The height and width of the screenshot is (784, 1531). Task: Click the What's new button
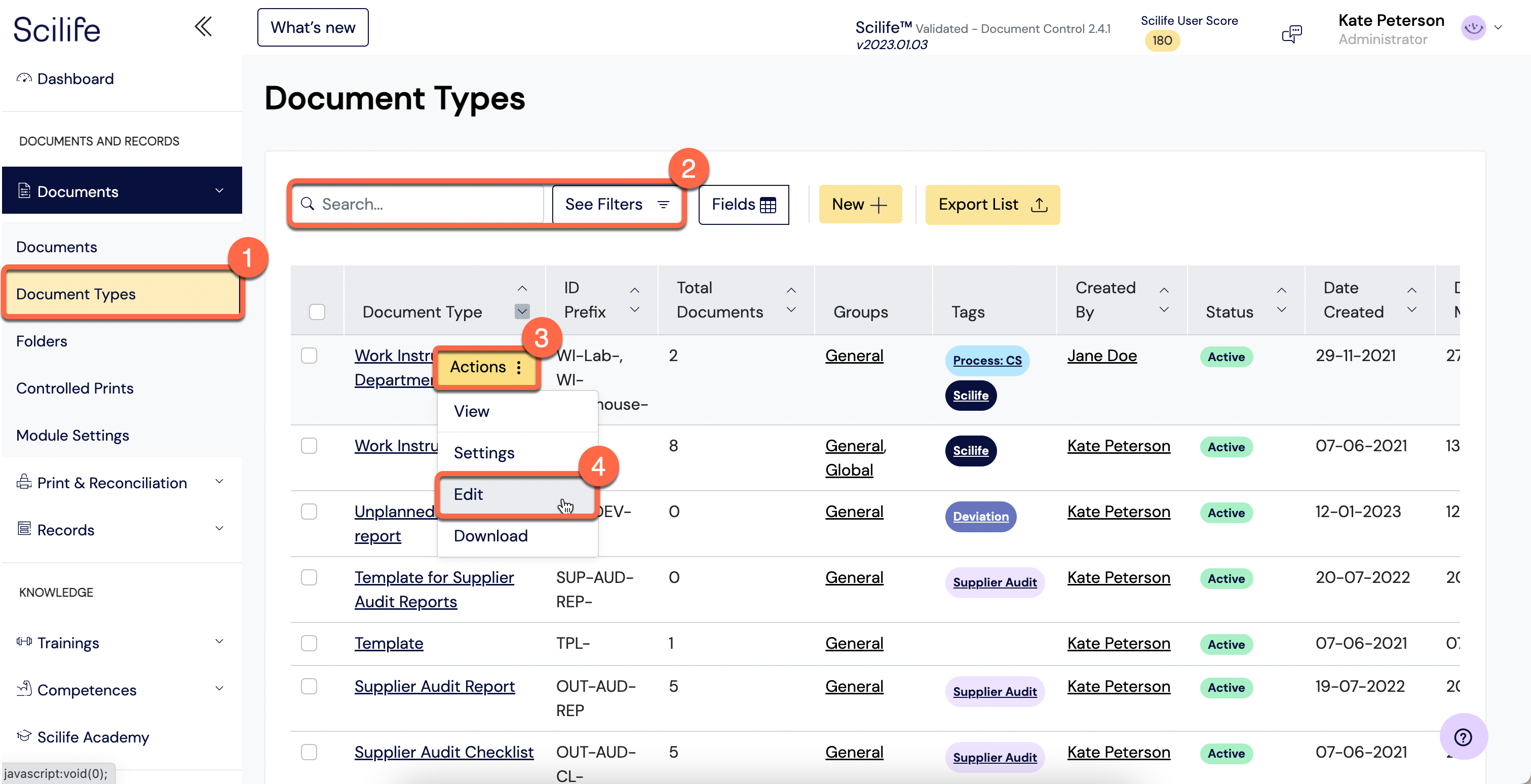(x=313, y=27)
